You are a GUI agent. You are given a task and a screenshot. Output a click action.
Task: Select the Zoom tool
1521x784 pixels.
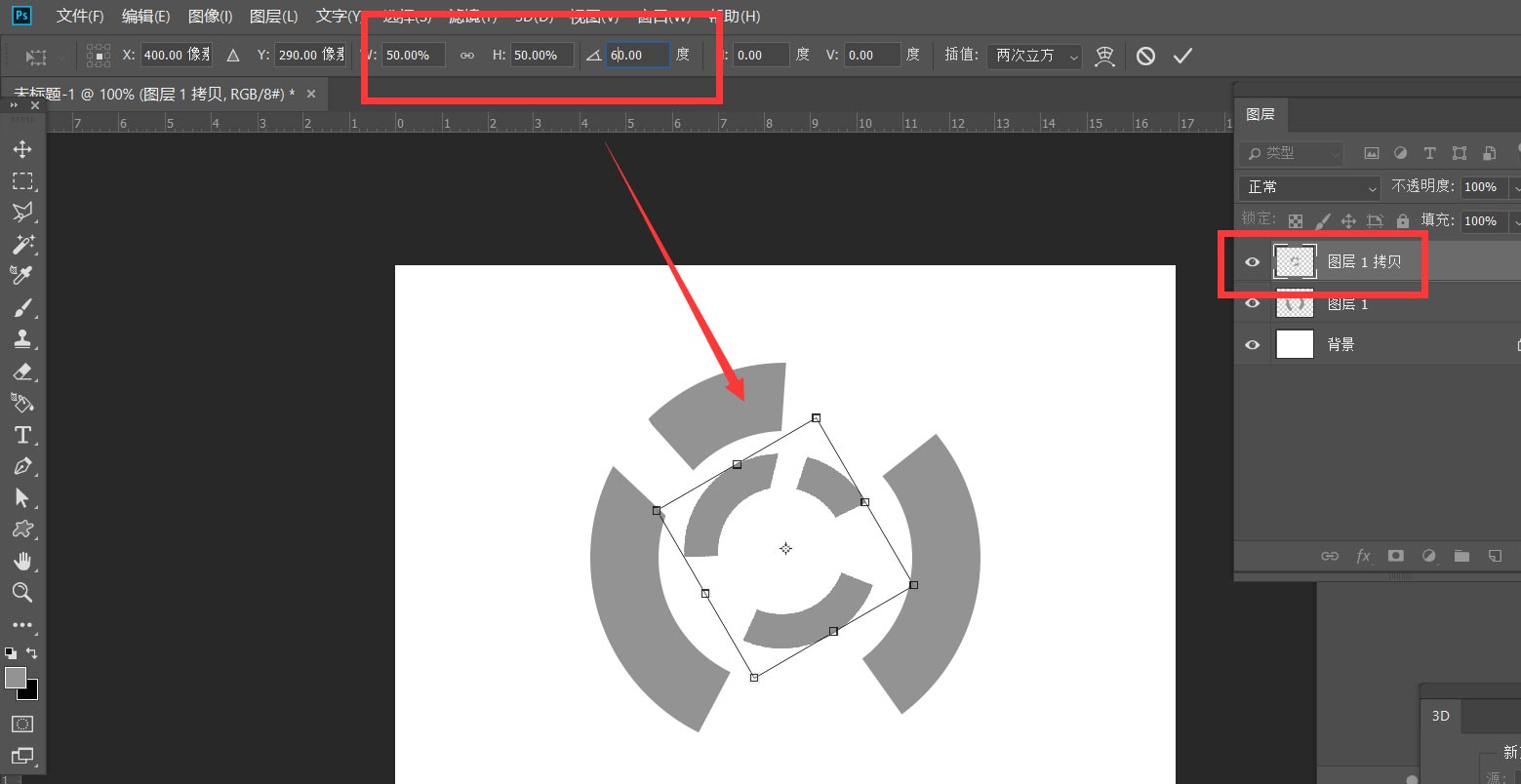22,592
